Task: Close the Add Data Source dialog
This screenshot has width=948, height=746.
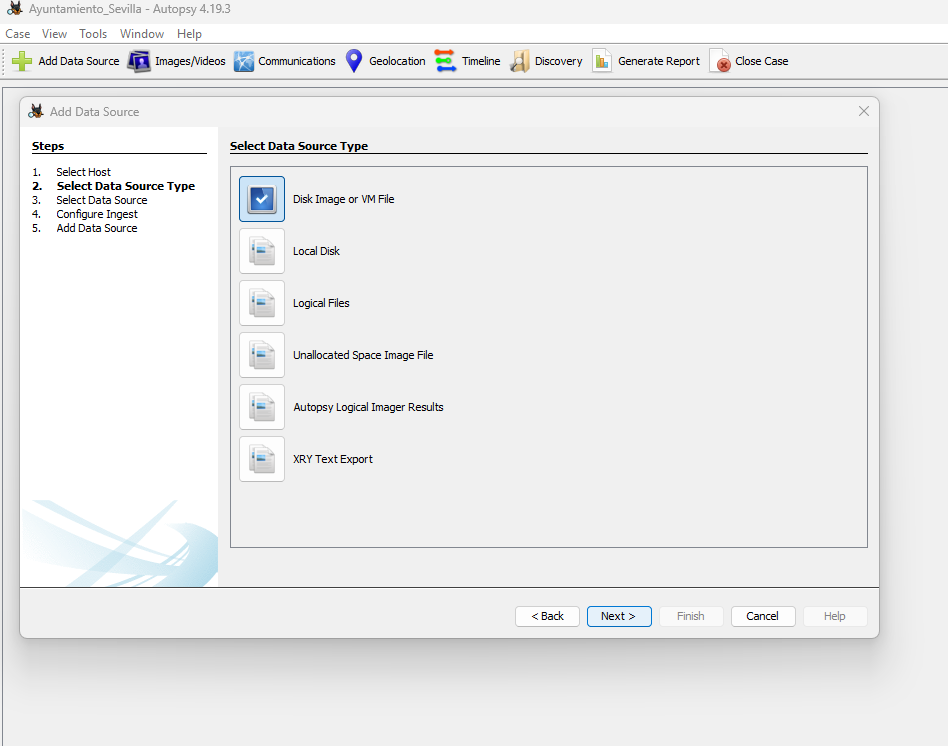Action: (x=864, y=111)
